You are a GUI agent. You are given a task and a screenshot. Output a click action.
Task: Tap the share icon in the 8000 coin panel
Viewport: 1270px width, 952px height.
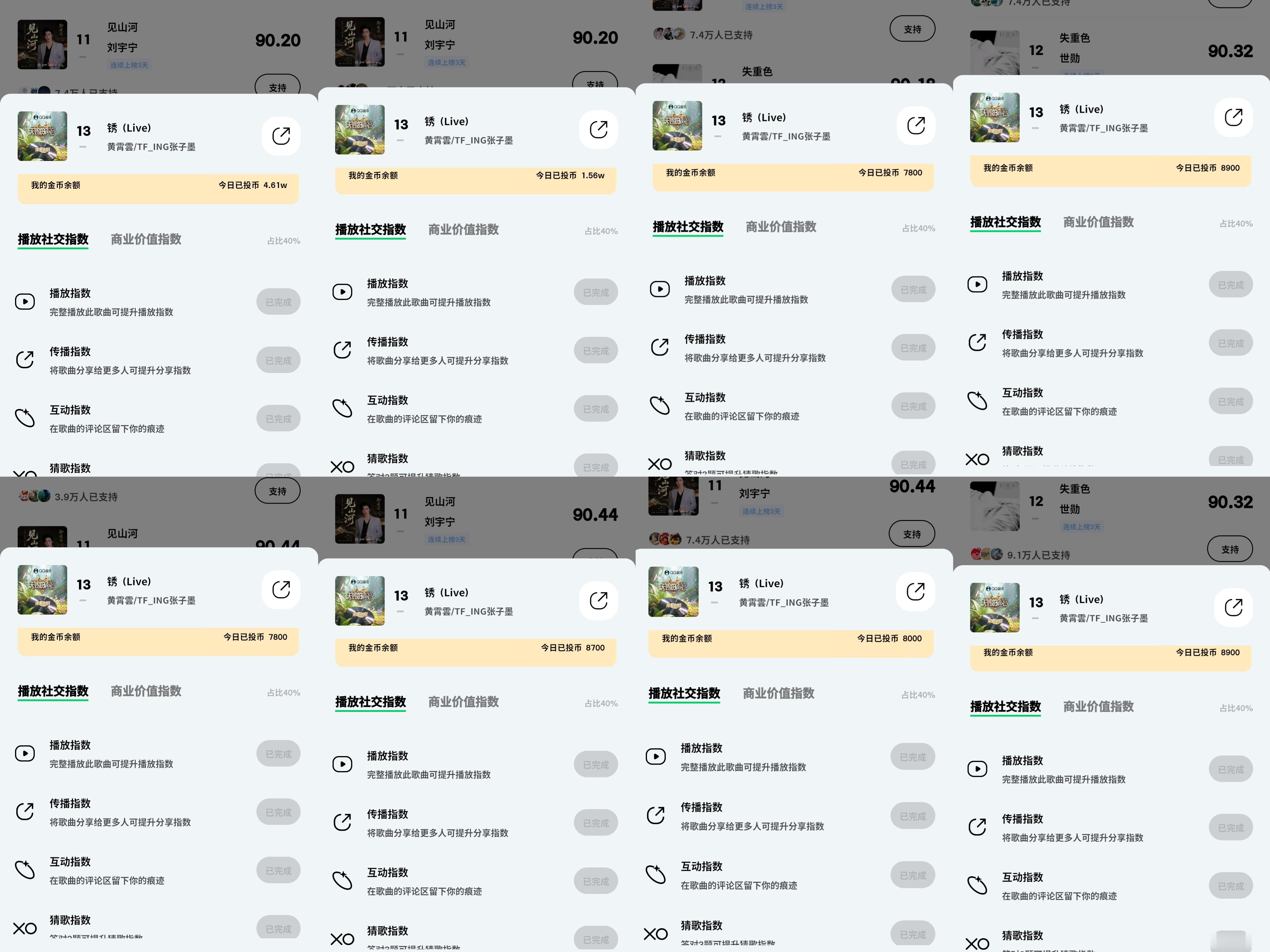tap(915, 592)
